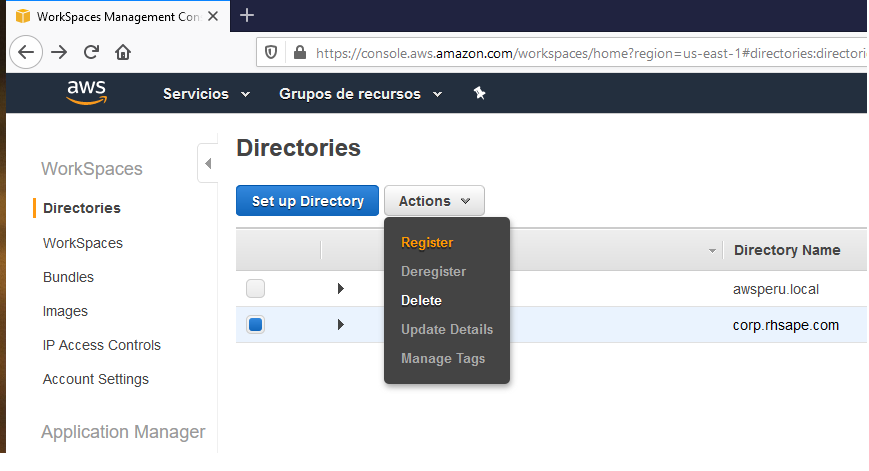Click the corp.rhsape.com directory name
869x471 pixels.
click(786, 325)
